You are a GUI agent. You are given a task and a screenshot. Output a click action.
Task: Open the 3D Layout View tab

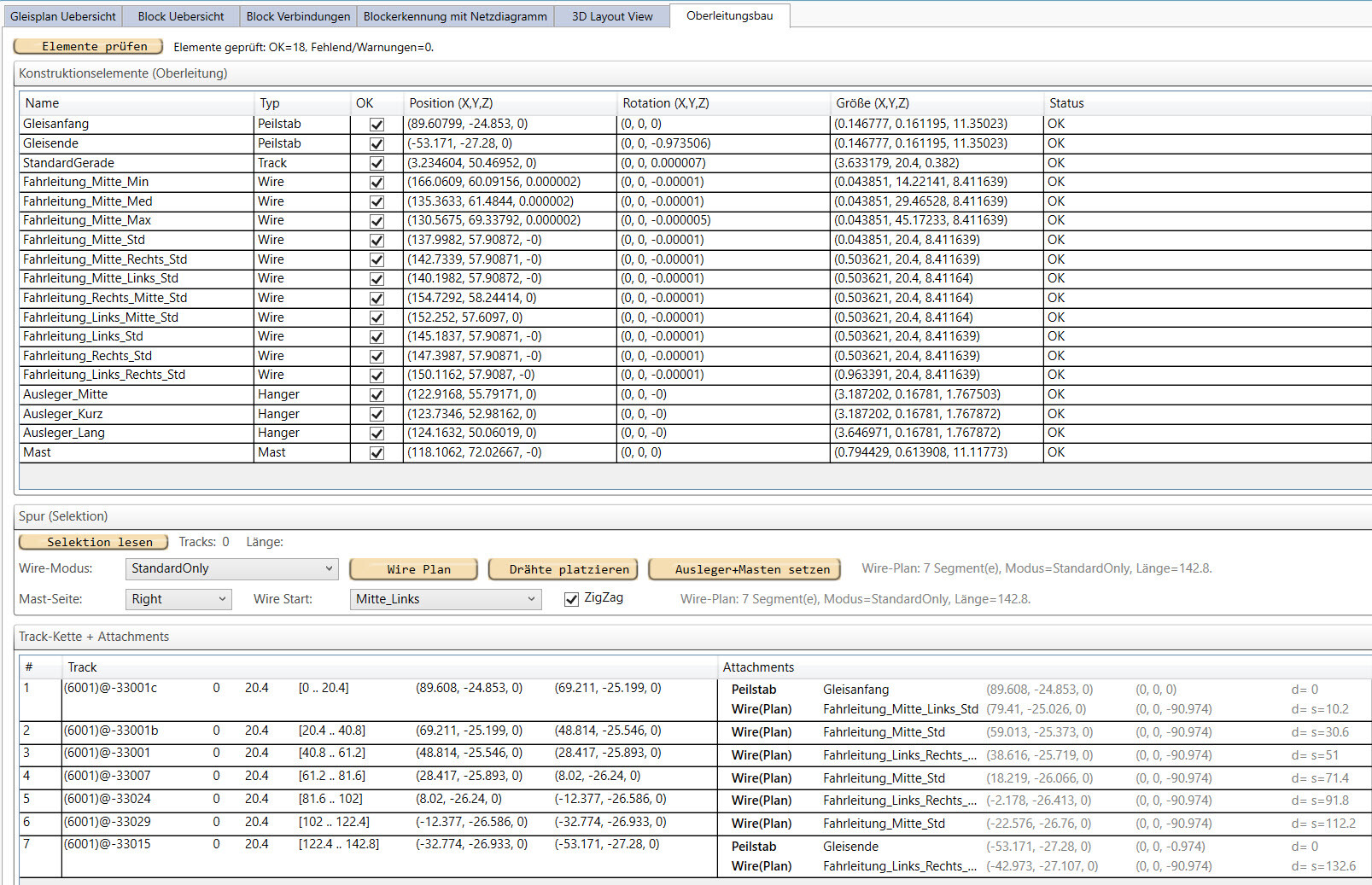[611, 16]
